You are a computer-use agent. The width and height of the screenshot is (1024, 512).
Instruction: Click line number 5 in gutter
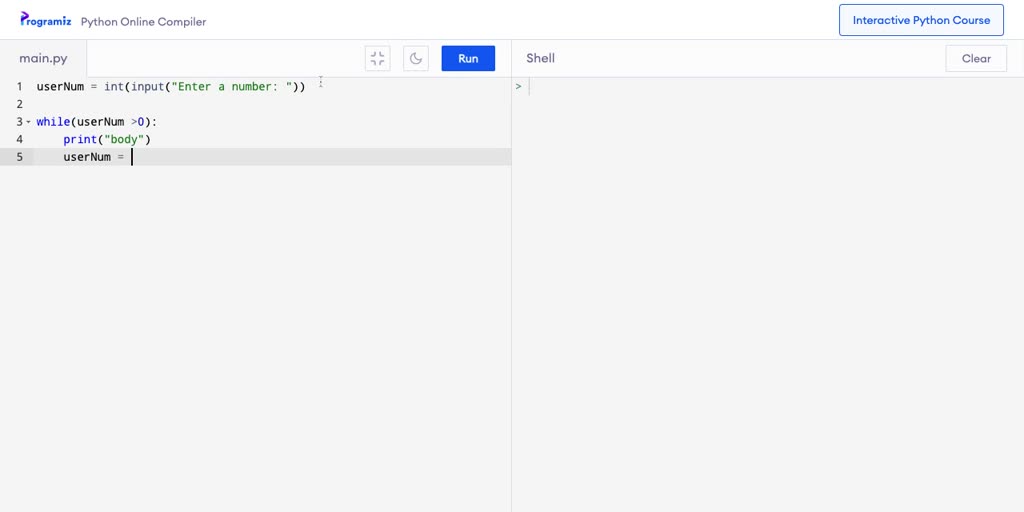(19, 157)
